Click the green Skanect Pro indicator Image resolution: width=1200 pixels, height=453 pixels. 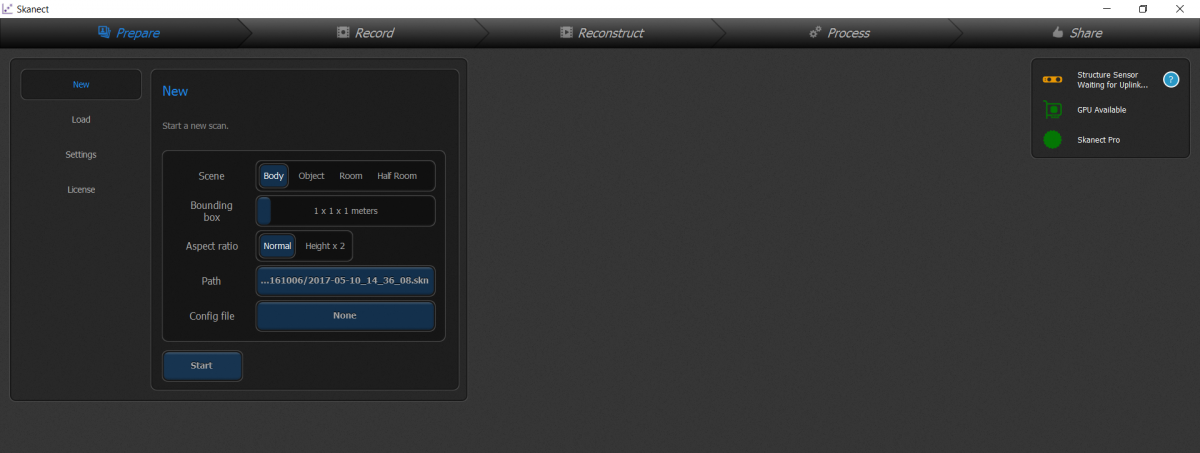(1052, 140)
